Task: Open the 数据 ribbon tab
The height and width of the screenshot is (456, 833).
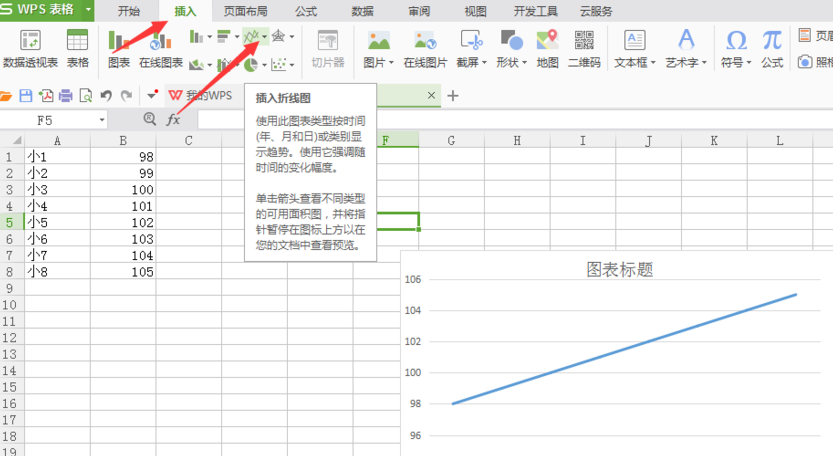Action: 362,11
